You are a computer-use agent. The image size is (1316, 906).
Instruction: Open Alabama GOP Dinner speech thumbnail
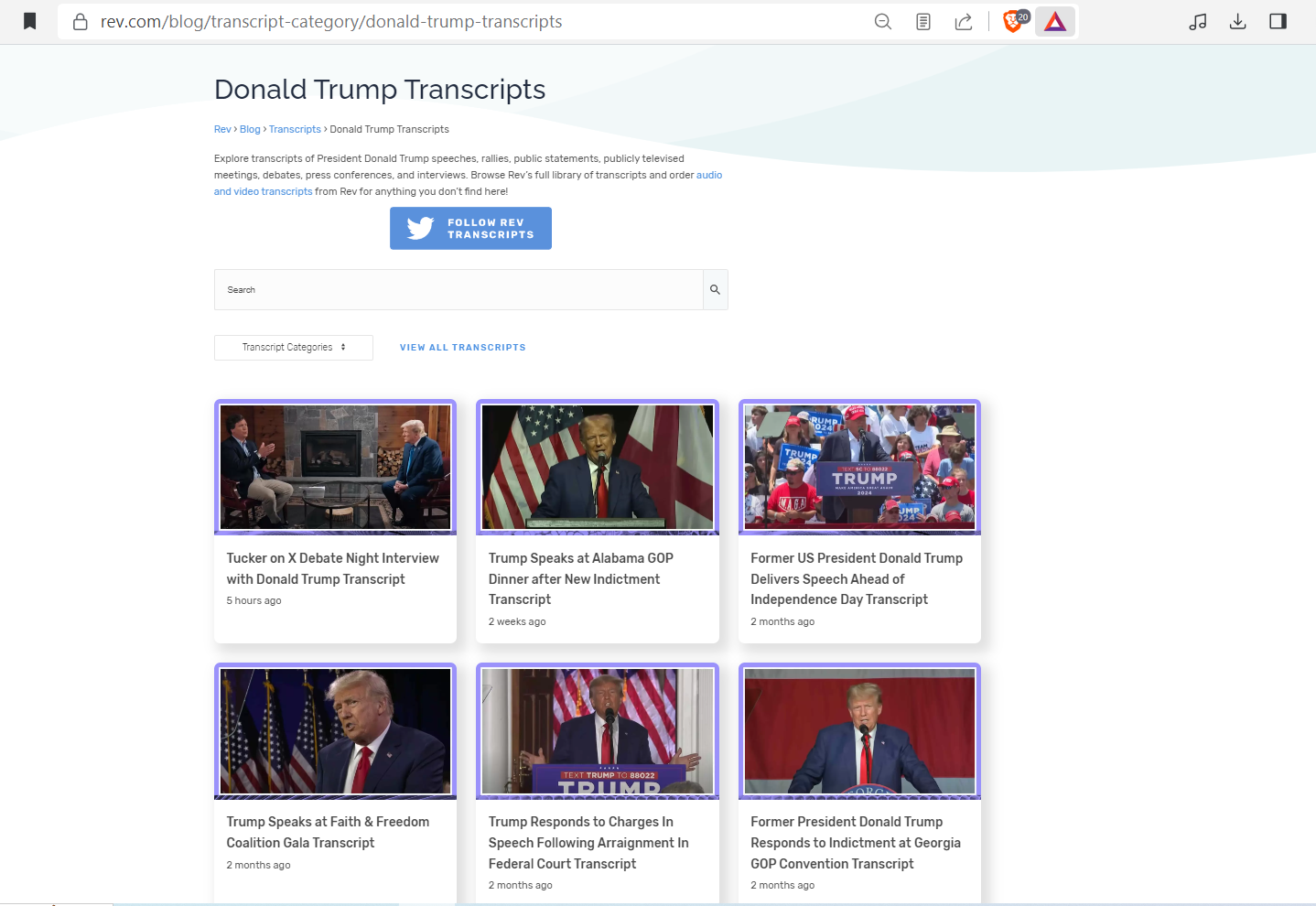click(x=598, y=468)
